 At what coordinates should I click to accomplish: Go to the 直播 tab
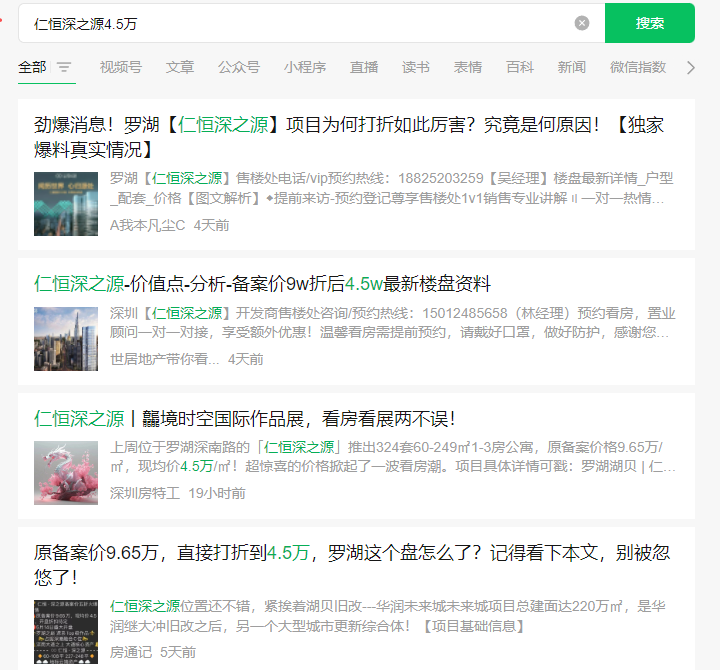pos(364,68)
